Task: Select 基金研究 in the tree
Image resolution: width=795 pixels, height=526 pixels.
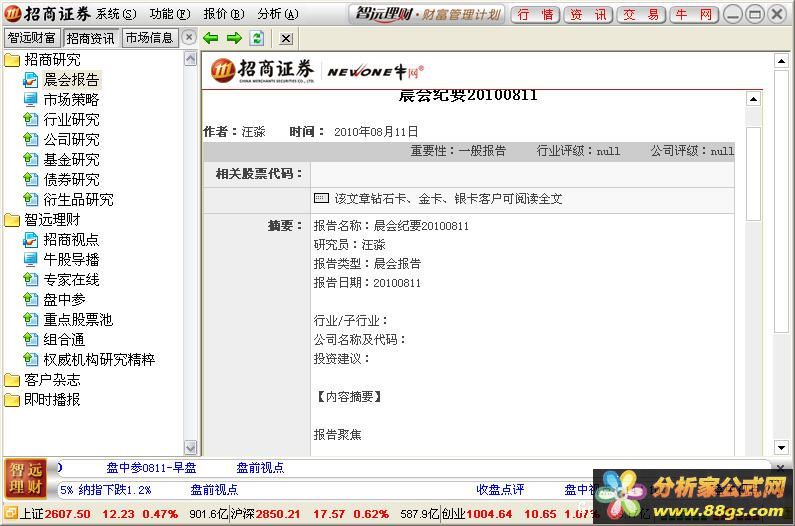Action: click(x=71, y=159)
